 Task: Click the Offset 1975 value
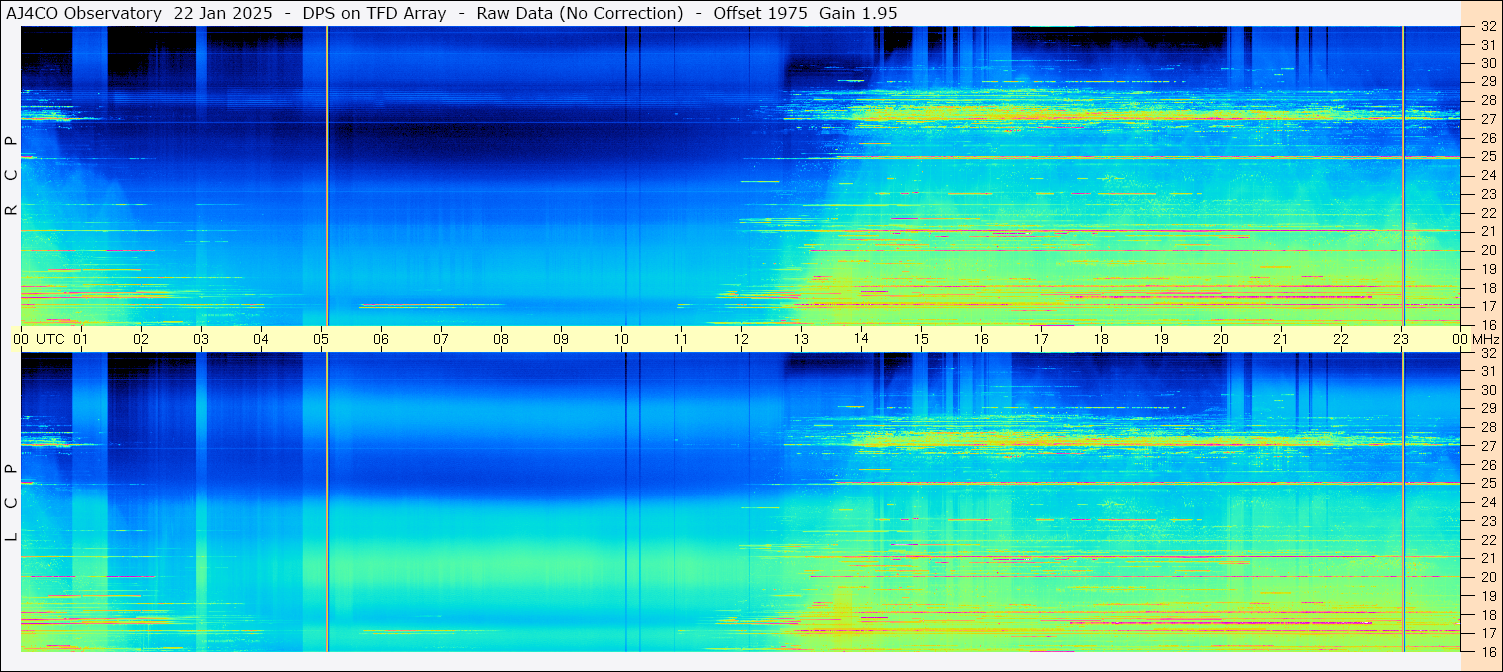tap(760, 13)
